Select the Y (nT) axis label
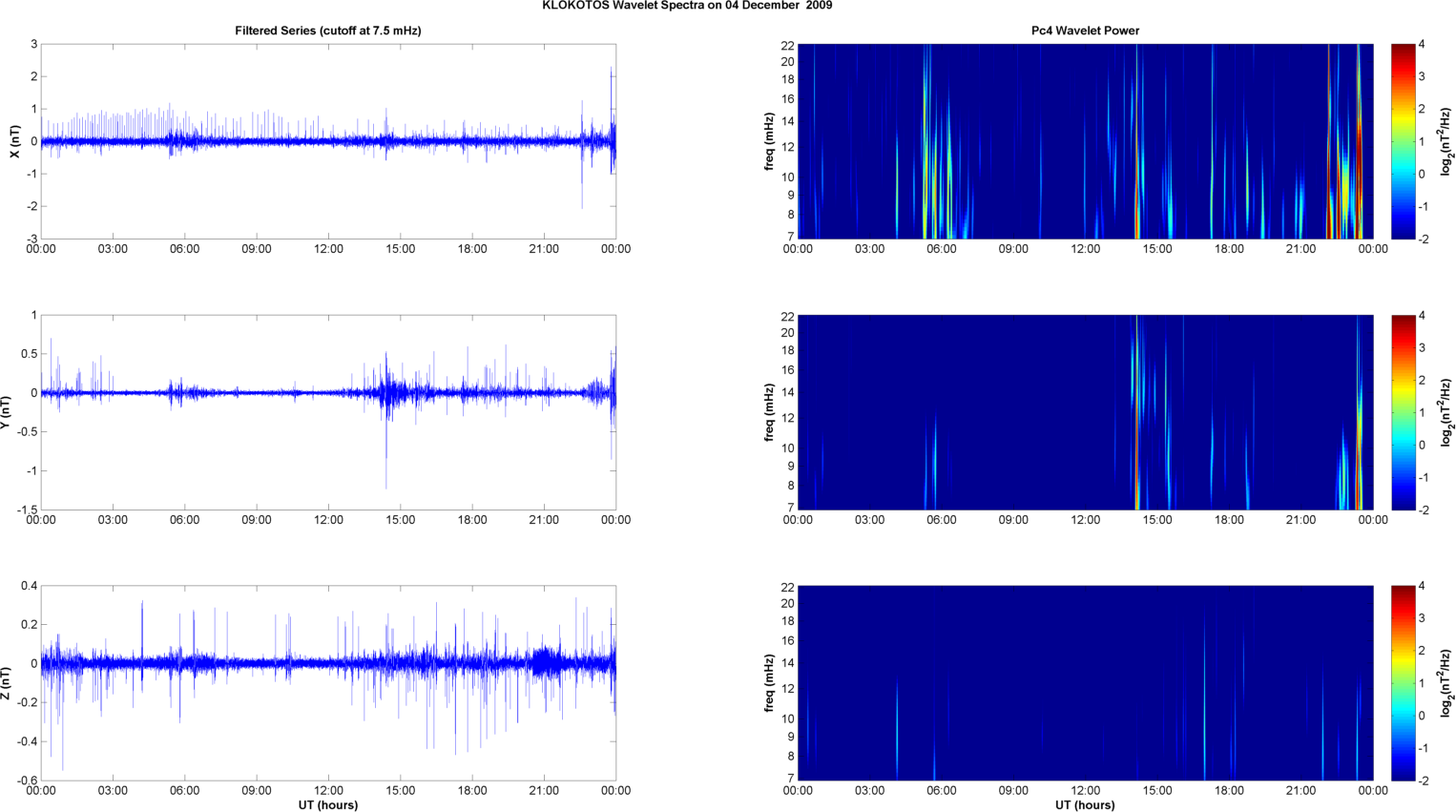Screen dimensions: 1456x812 tap(6, 412)
